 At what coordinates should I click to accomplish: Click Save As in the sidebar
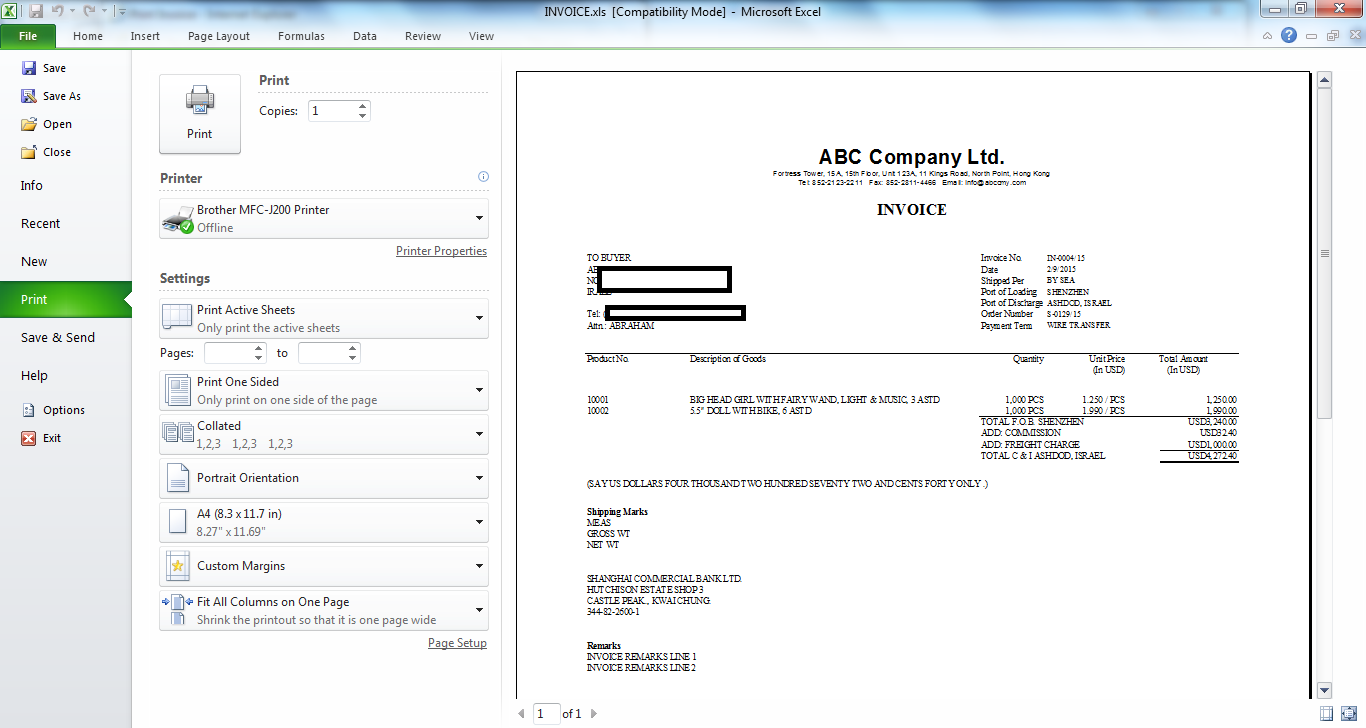pyautogui.click(x=51, y=96)
